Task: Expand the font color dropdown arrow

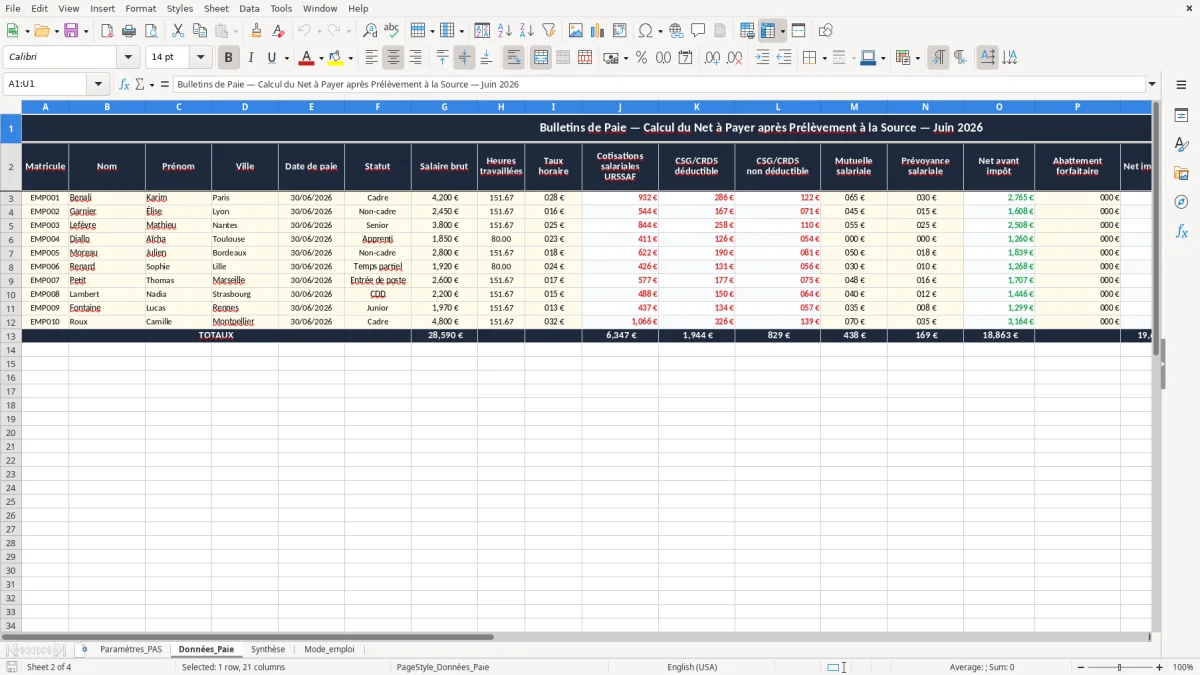Action: (x=321, y=58)
